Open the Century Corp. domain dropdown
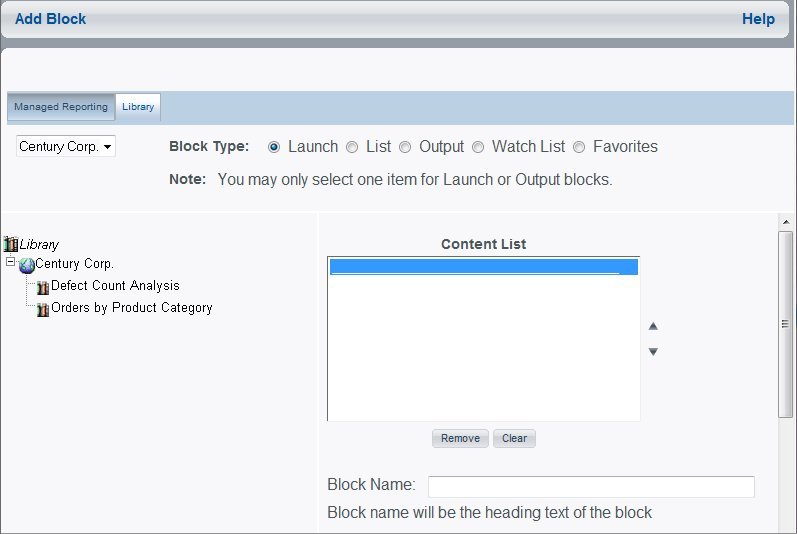Screen dimensions: 797x534 (x=66, y=146)
